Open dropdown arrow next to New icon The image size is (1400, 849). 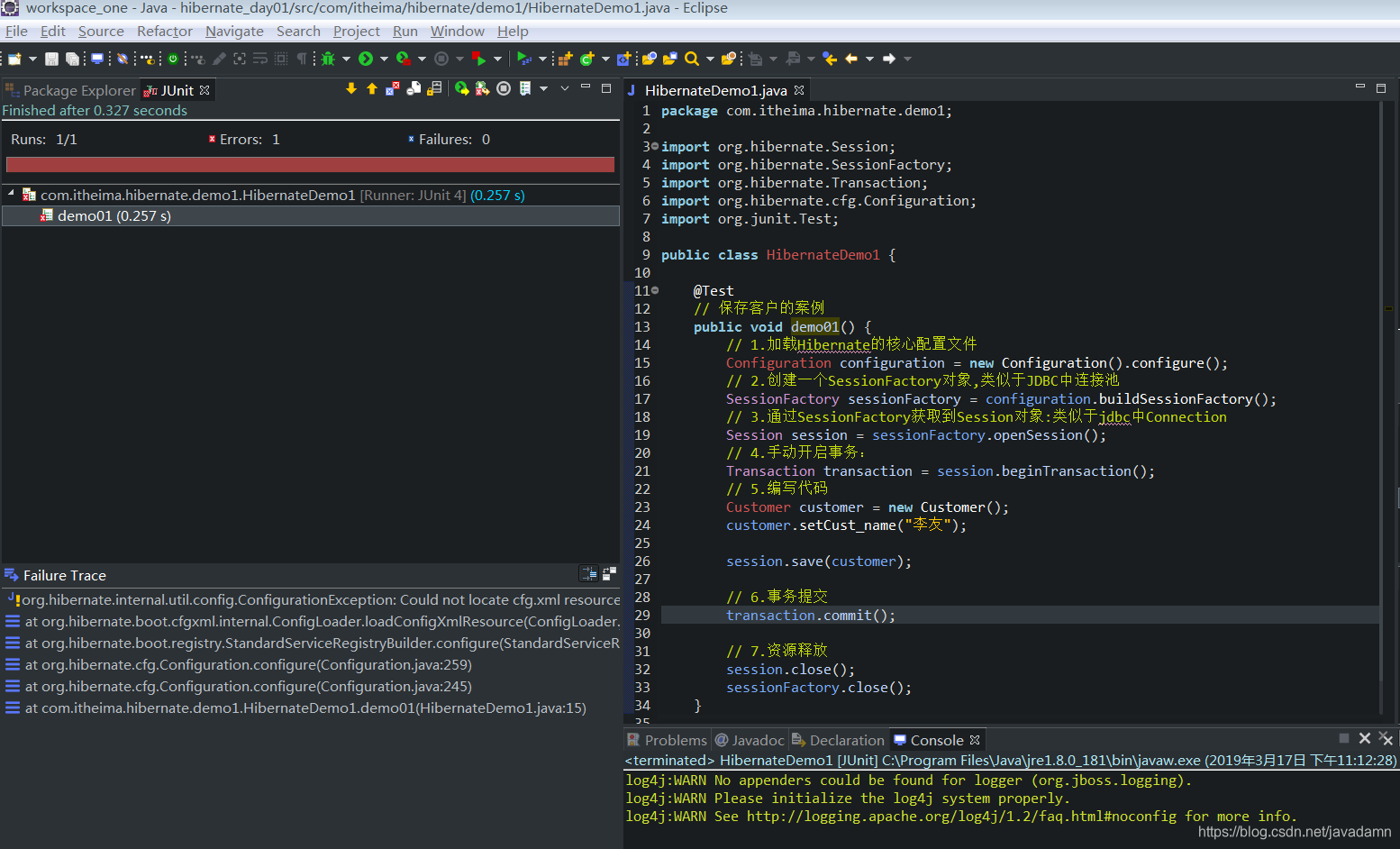32,59
